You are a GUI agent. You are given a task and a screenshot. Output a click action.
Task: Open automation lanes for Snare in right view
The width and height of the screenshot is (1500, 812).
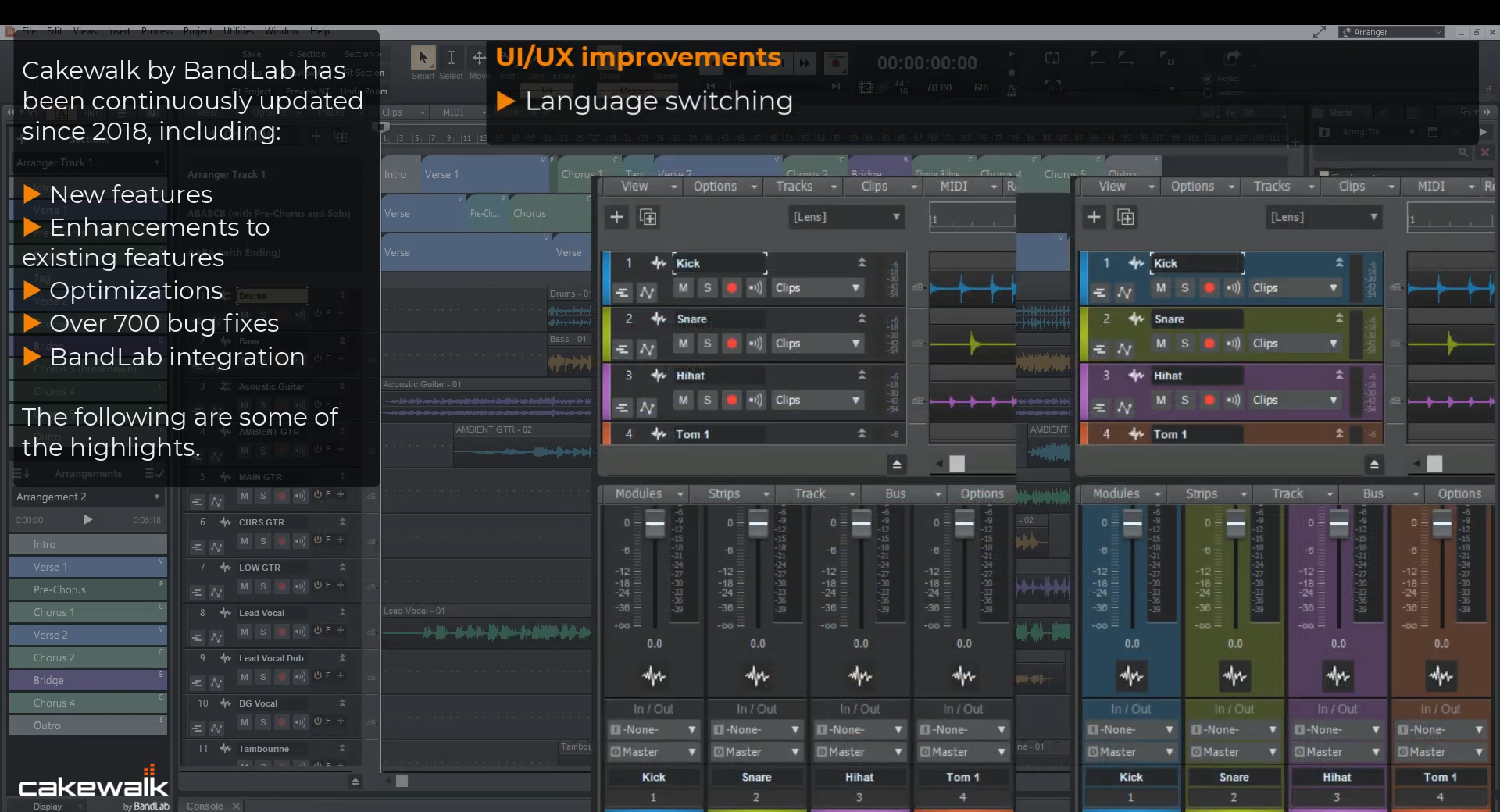pyautogui.click(x=1124, y=349)
